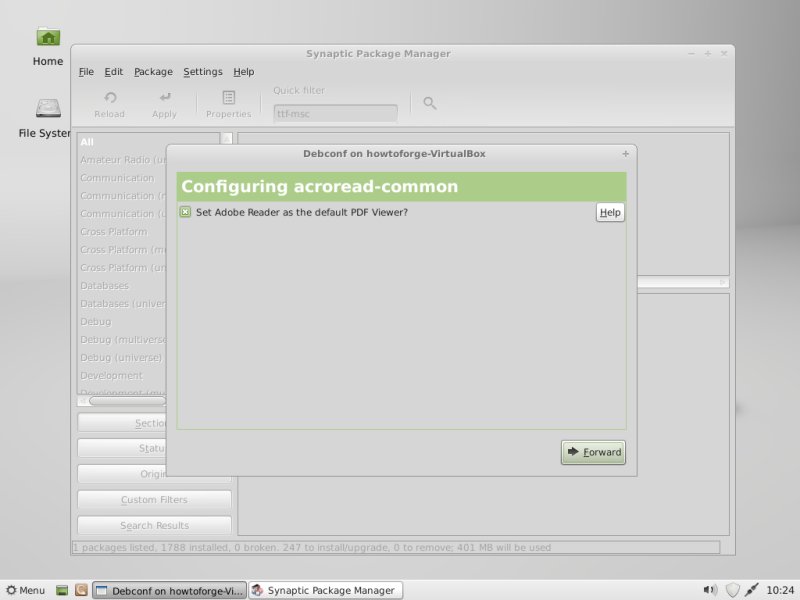Click the Synaptic window maximize icon
Screen dimensions: 800x600
[x=708, y=54]
